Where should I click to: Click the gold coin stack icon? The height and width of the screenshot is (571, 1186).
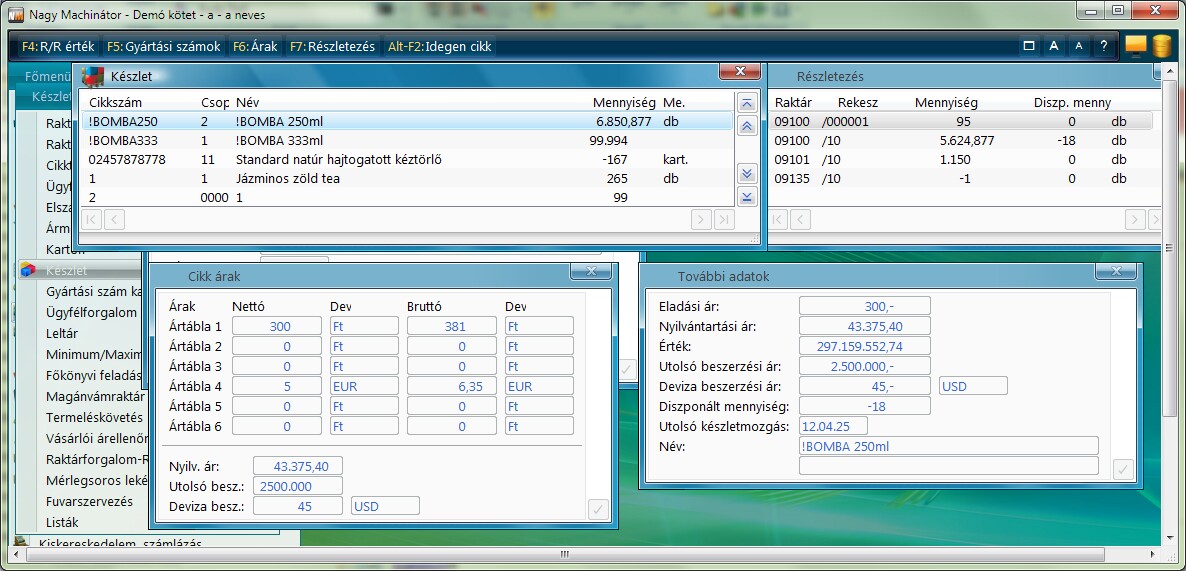point(1161,46)
